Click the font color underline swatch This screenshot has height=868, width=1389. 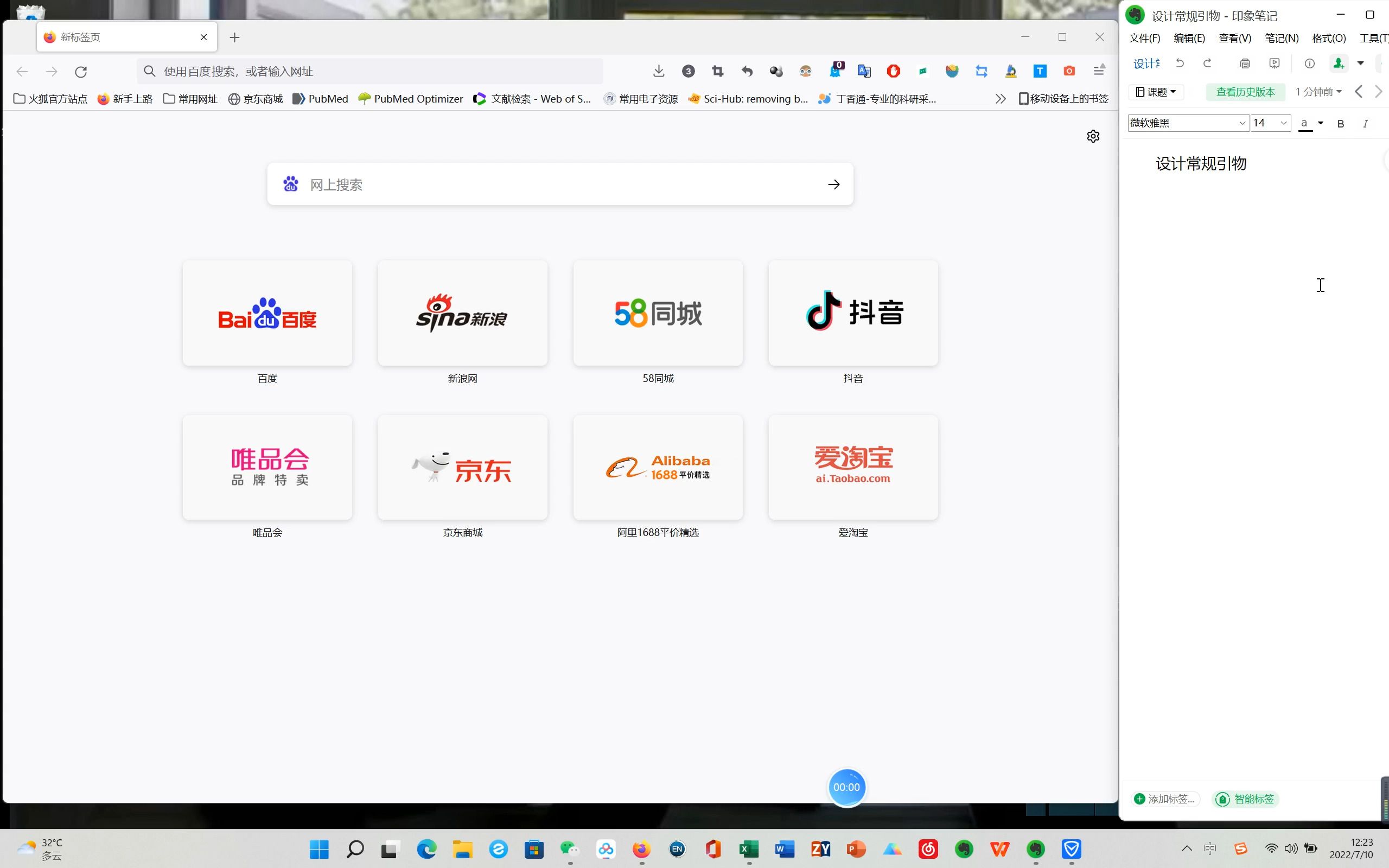click(1304, 124)
